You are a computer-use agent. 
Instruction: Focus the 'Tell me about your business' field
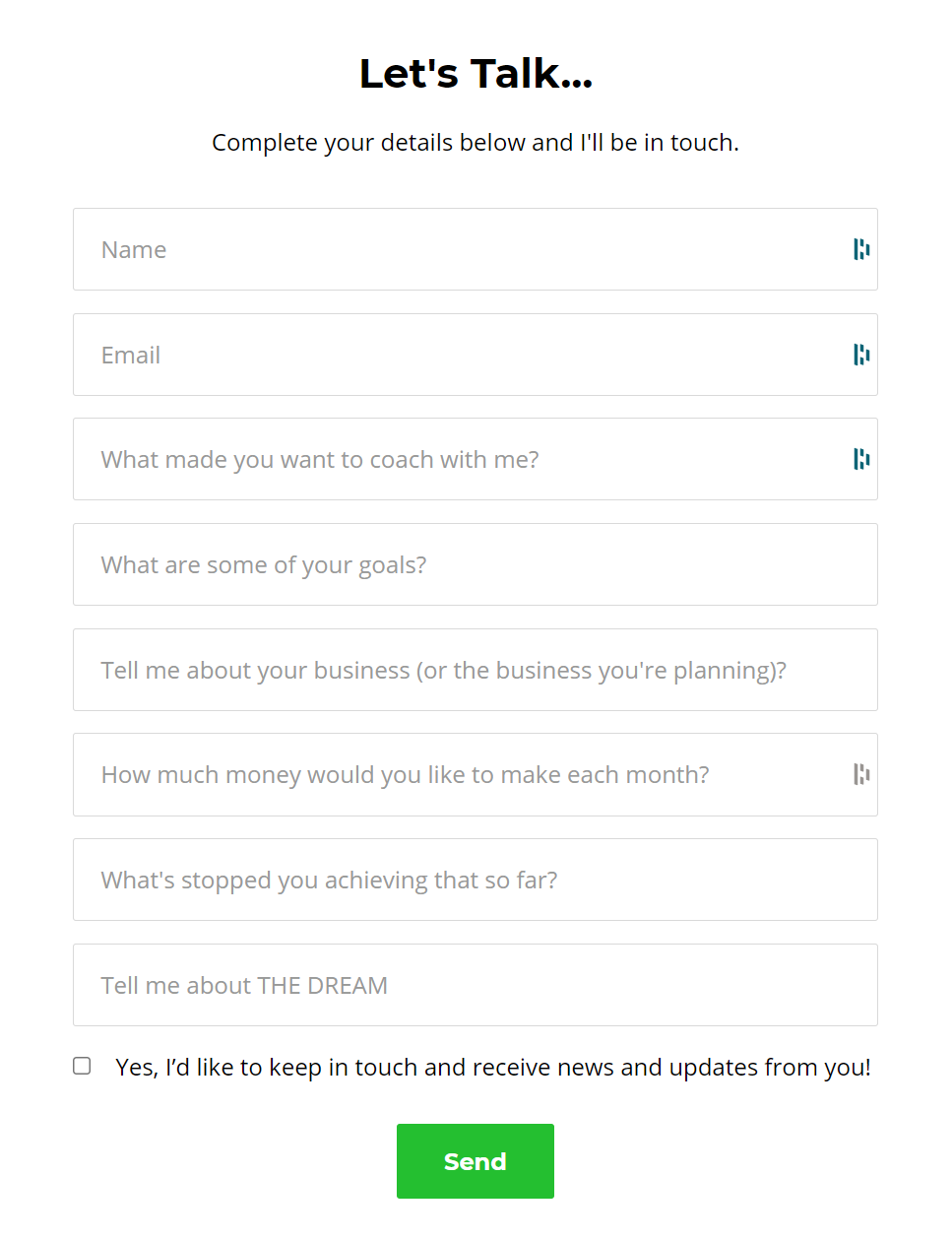point(475,670)
